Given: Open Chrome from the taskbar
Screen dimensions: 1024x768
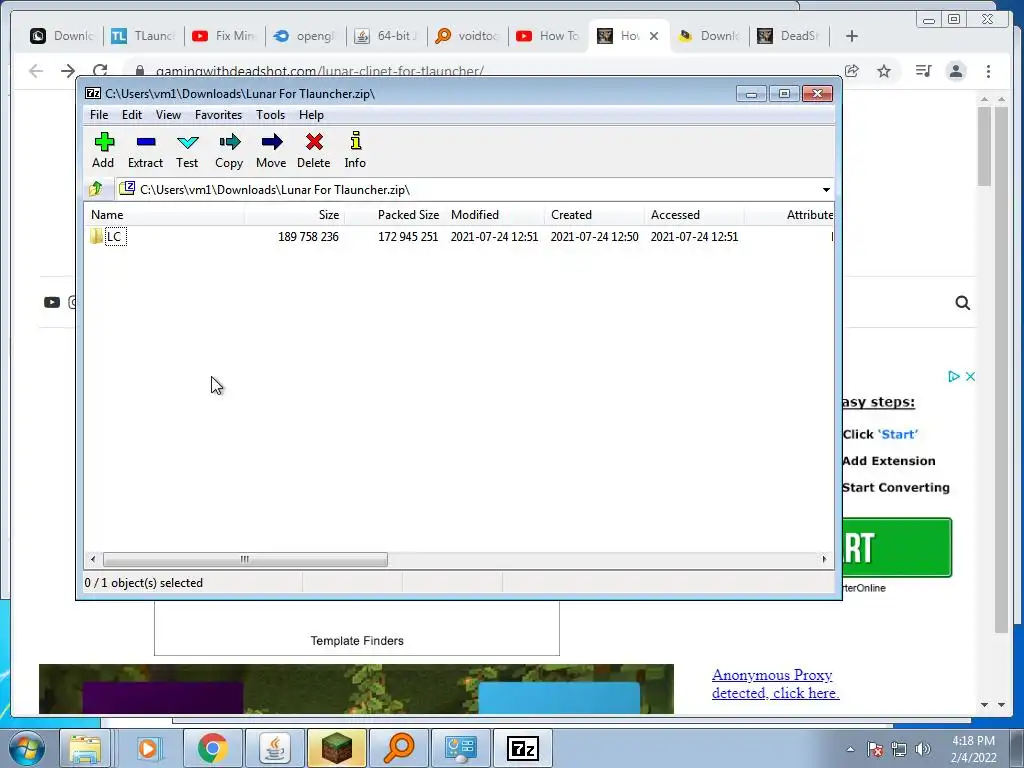Looking at the screenshot, I should 212,748.
